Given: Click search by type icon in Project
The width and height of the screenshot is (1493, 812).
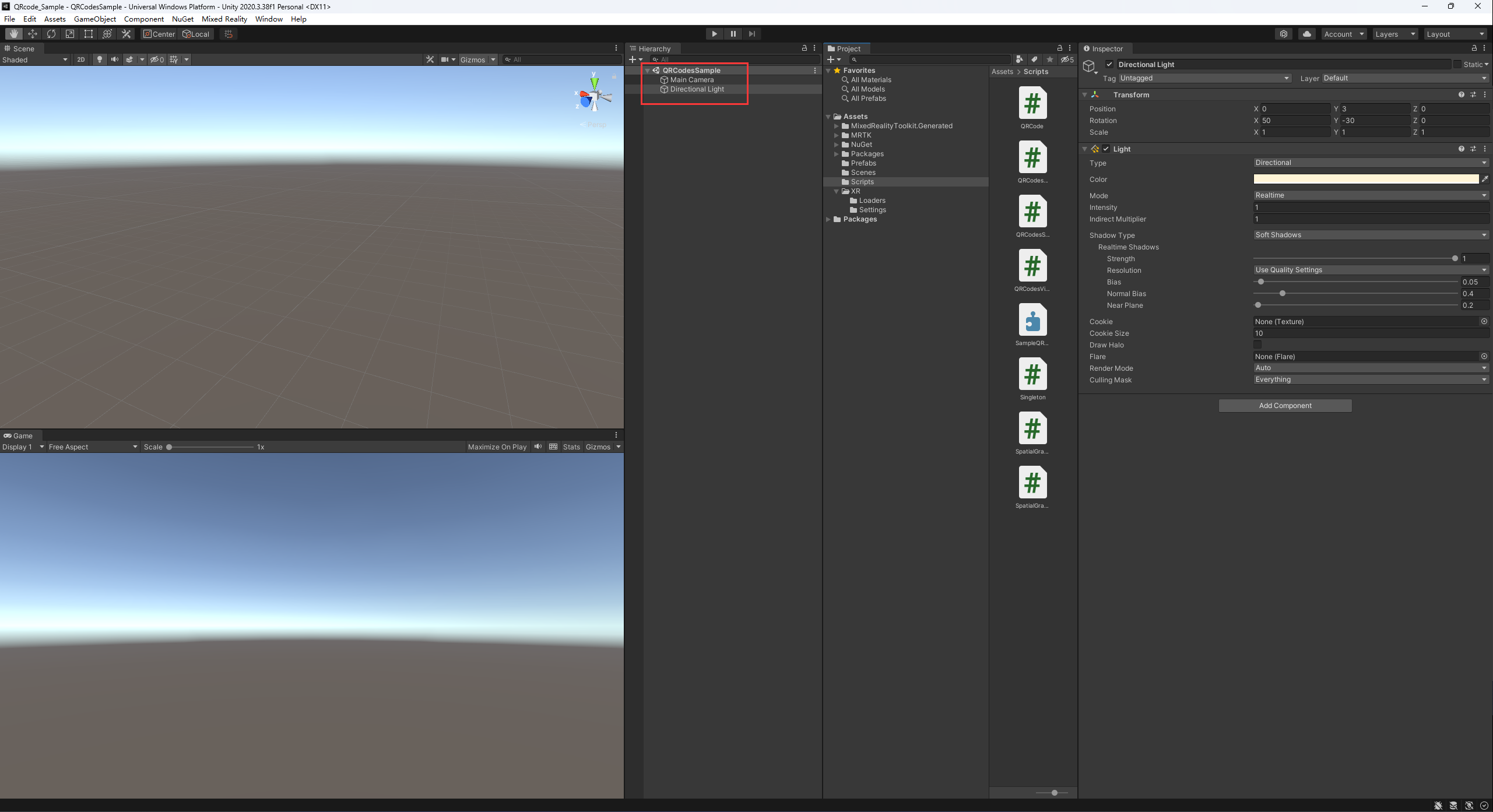Looking at the screenshot, I should 1019,59.
